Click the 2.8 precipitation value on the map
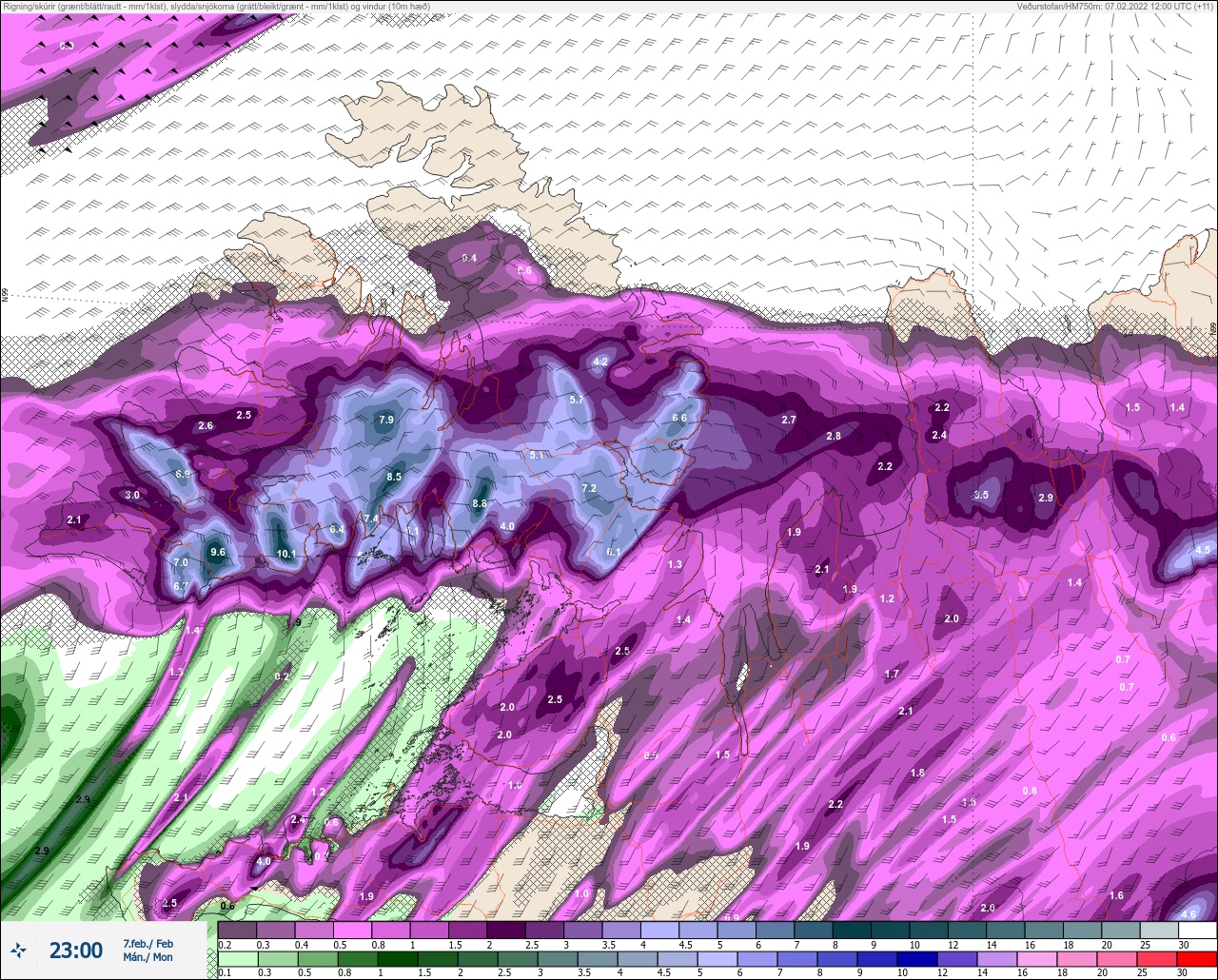 point(834,436)
